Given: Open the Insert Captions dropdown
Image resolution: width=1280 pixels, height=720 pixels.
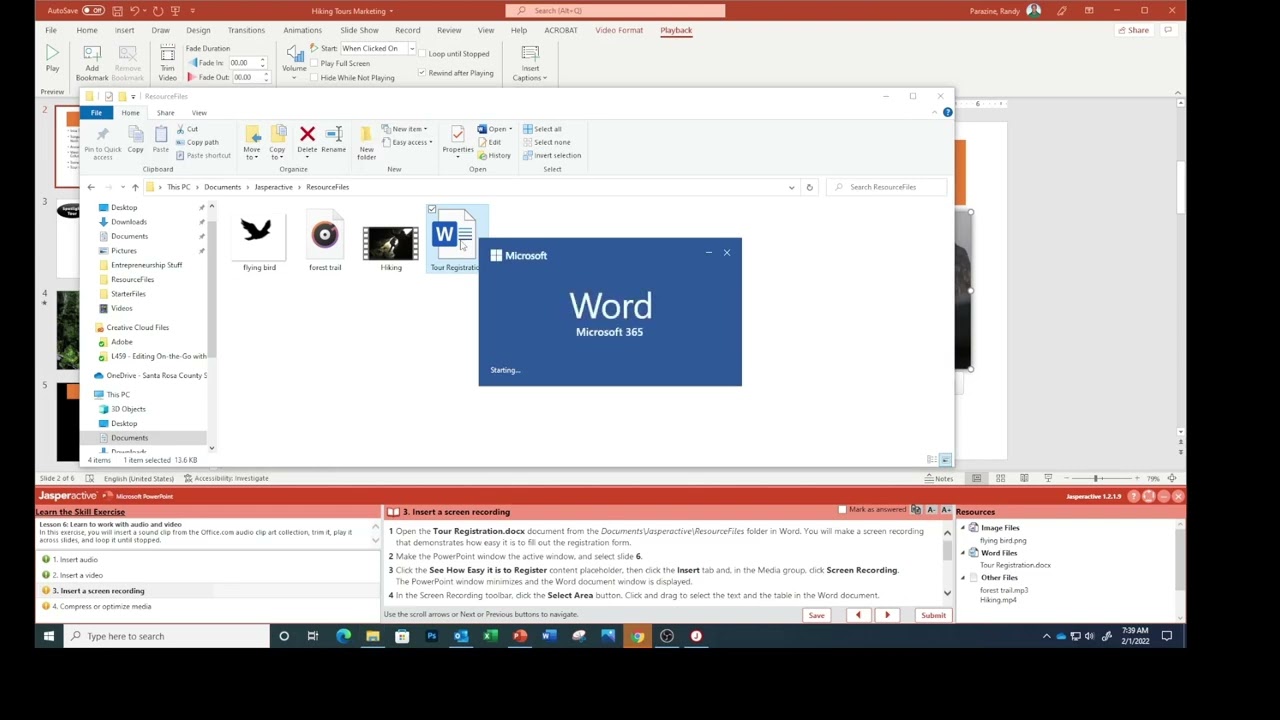Looking at the screenshot, I should coord(530,63).
